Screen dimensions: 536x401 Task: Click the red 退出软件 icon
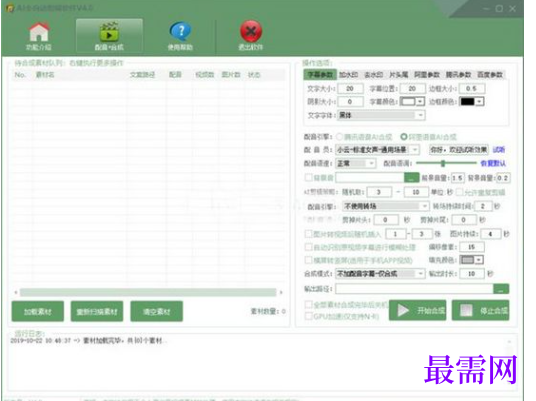coord(251,36)
